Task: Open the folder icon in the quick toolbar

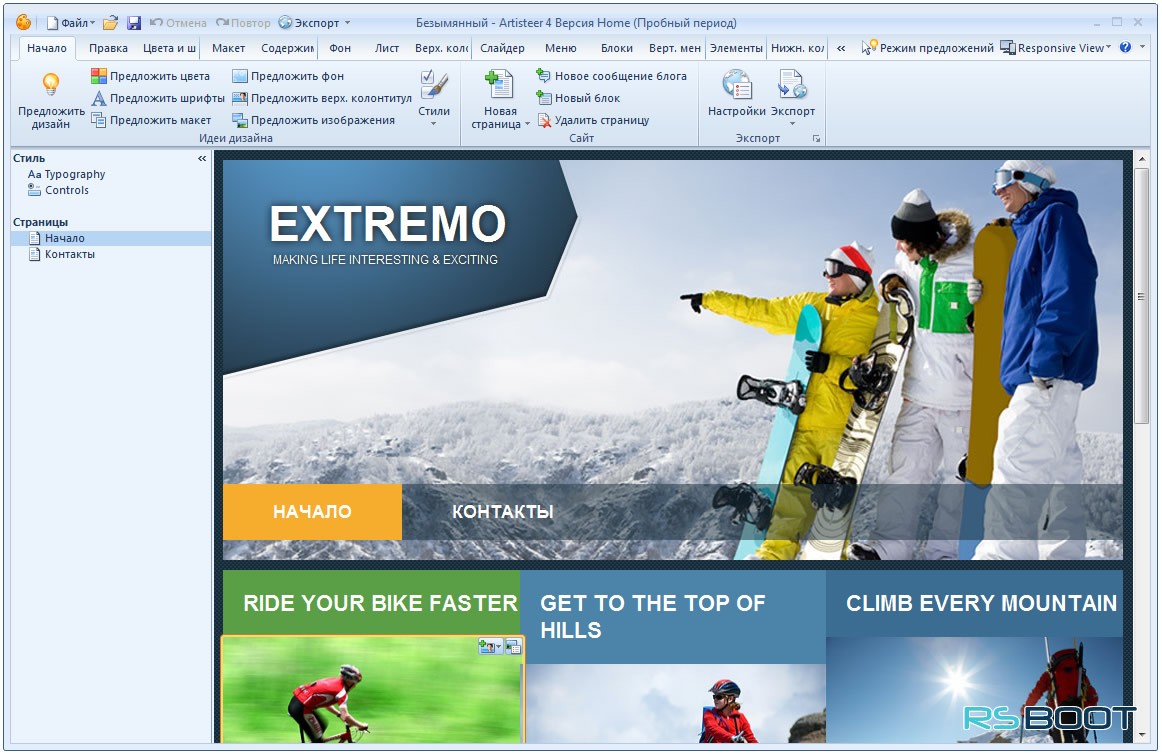Action: 110,23
